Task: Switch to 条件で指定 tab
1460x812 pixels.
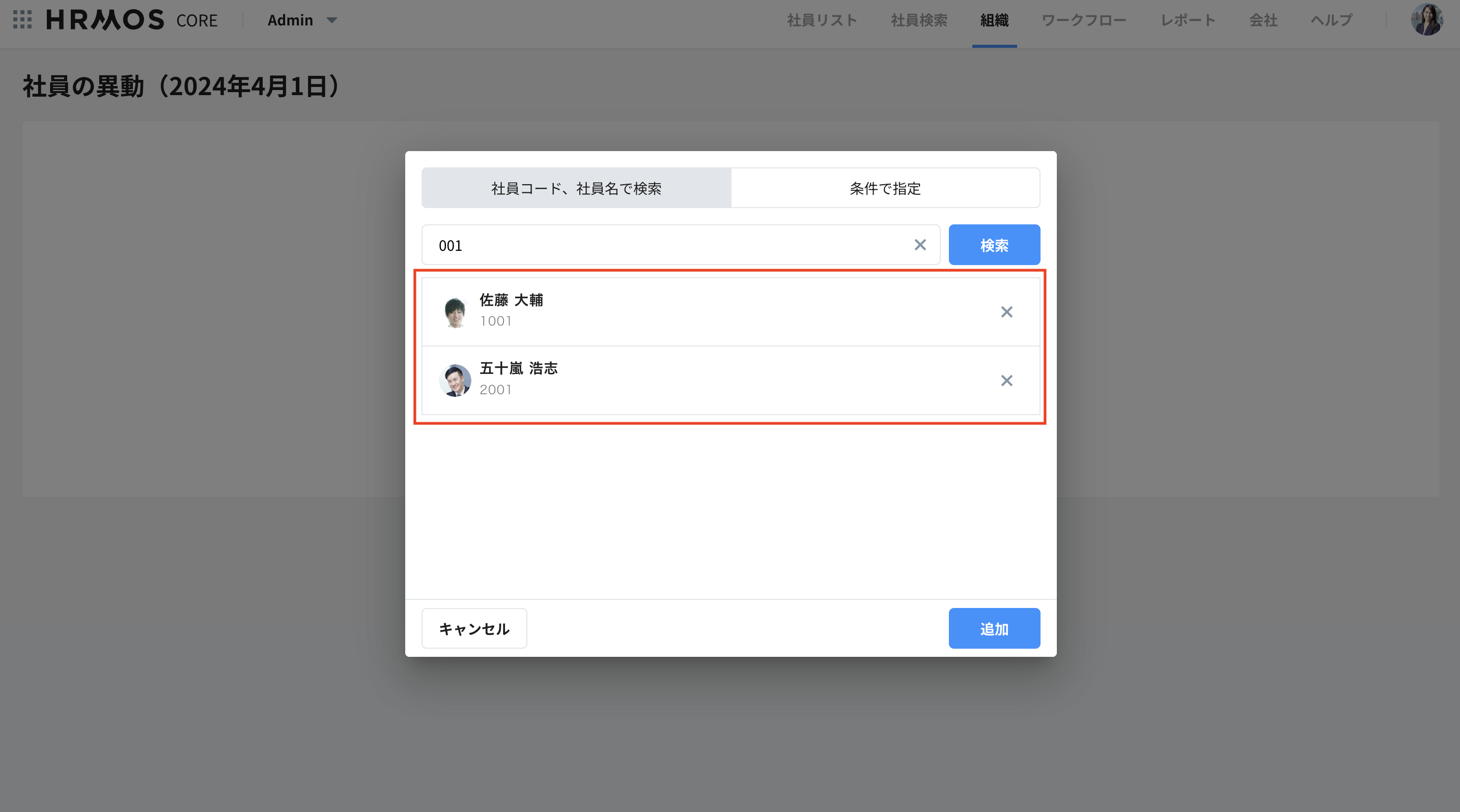Action: tap(885, 188)
